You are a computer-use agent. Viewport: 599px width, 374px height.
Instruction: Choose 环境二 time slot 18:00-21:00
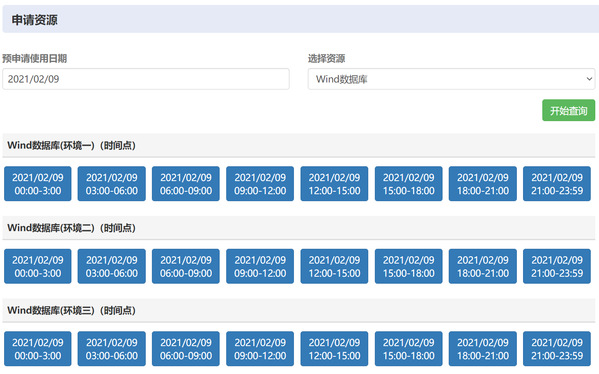(482, 266)
